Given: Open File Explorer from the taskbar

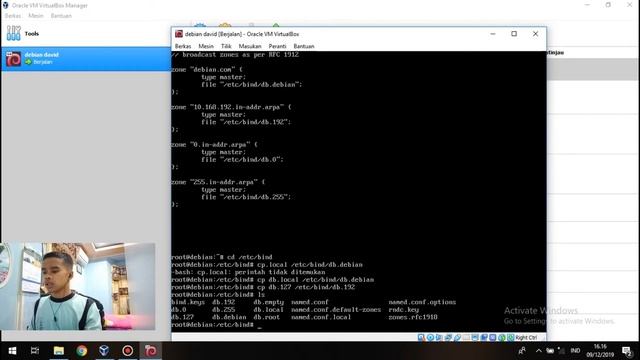Looking at the screenshot, I should tap(59, 351).
